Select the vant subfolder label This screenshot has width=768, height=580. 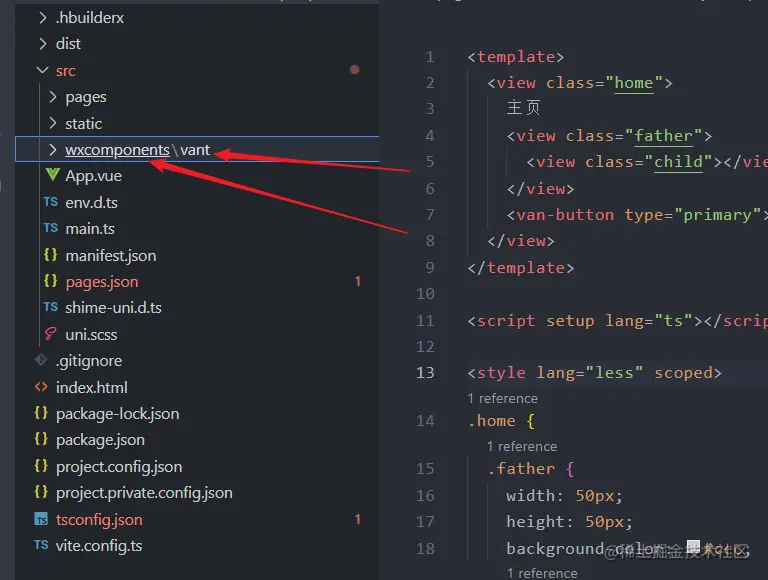tap(195, 150)
